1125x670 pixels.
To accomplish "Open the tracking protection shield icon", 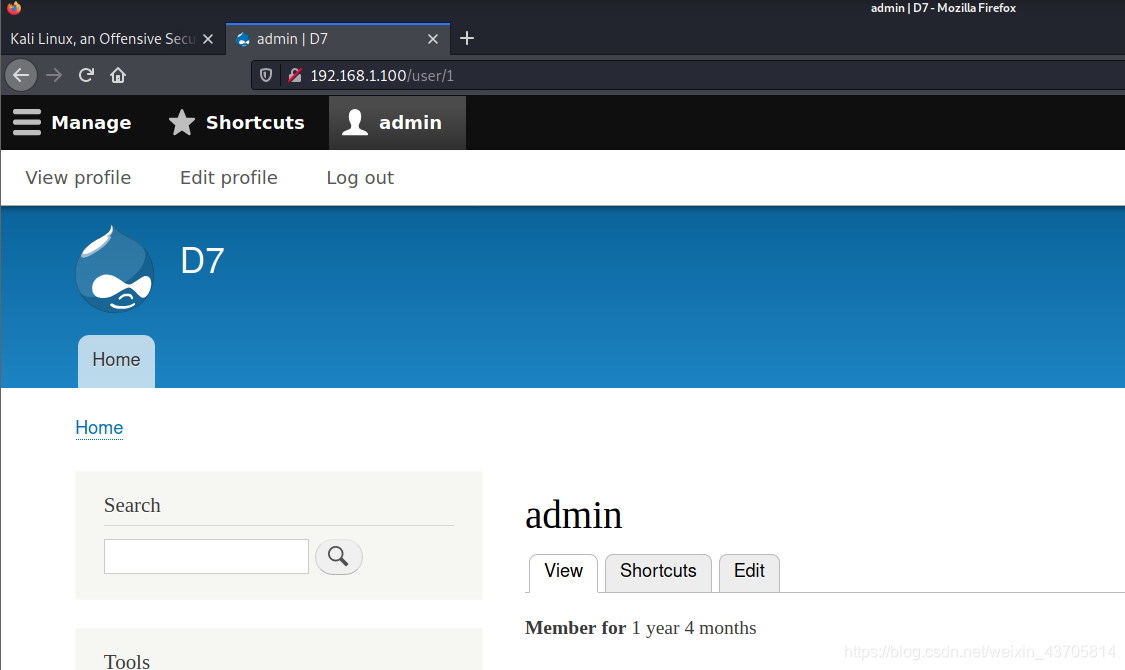I will (x=266, y=75).
